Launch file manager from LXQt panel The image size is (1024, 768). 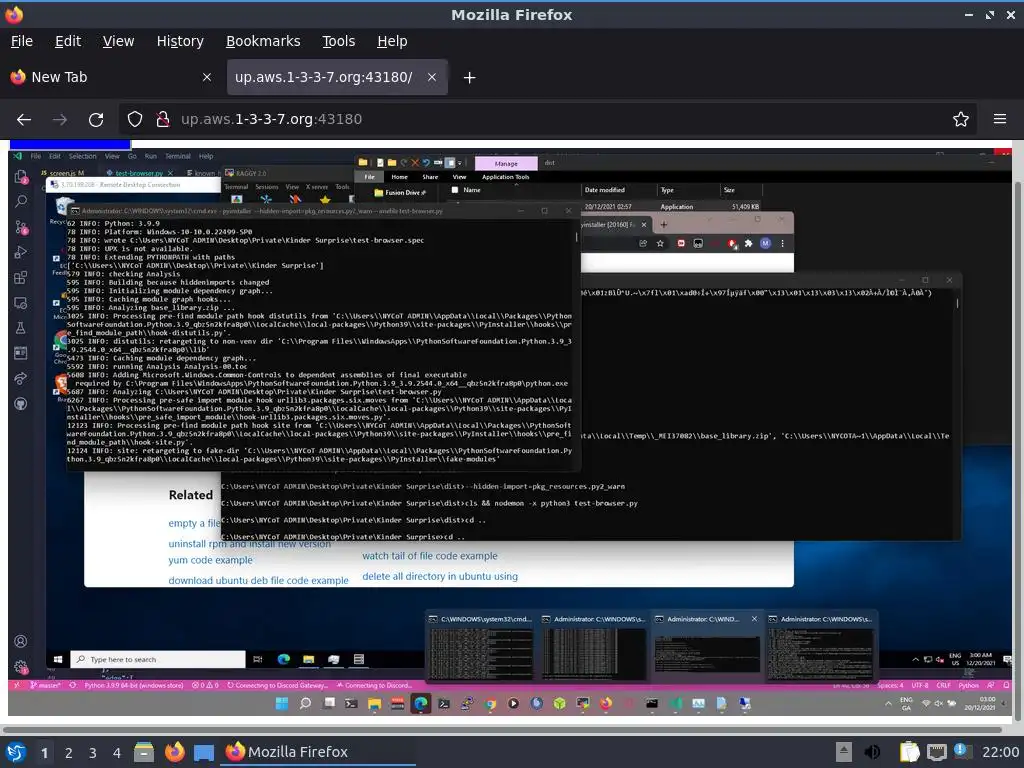(x=144, y=752)
